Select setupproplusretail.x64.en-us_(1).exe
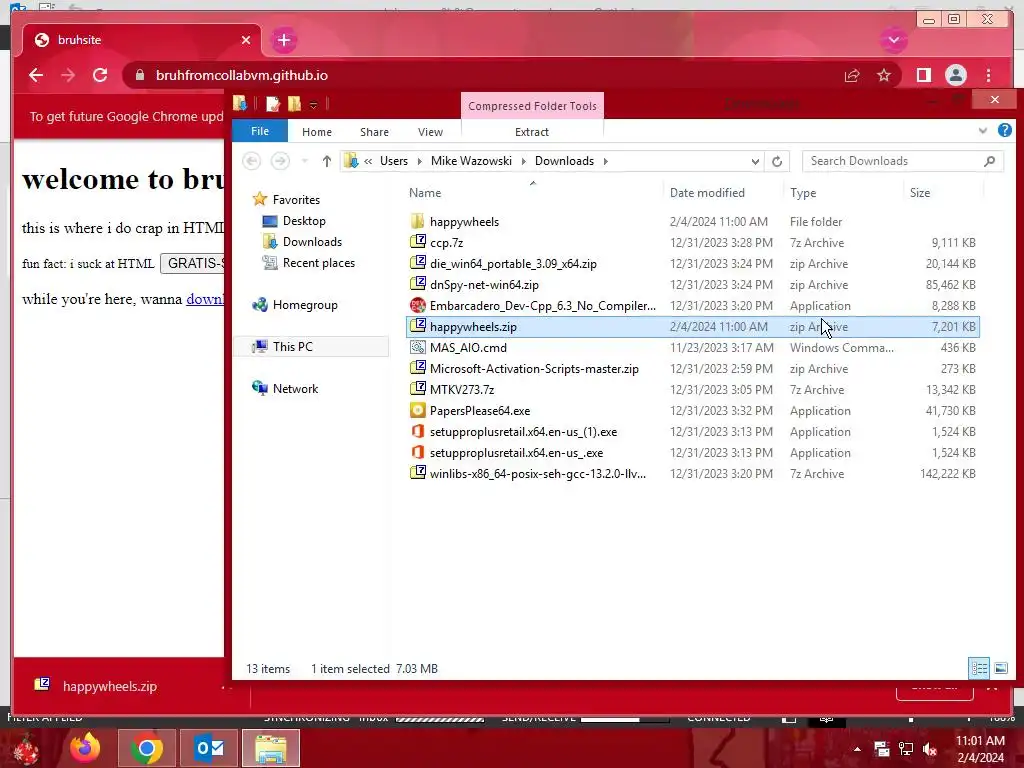The height and width of the screenshot is (768, 1024). pyautogui.click(x=692, y=432)
